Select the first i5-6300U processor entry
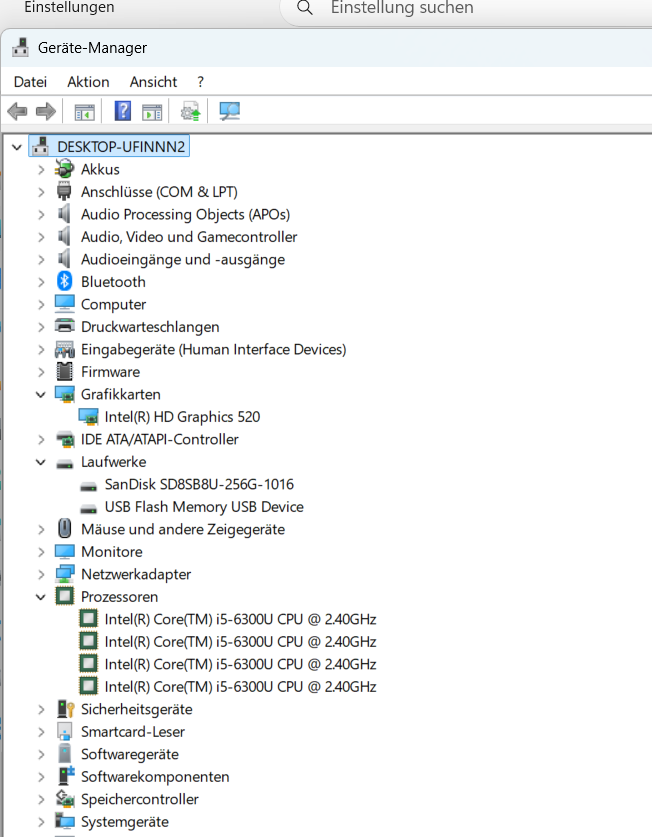 pyautogui.click(x=240, y=619)
